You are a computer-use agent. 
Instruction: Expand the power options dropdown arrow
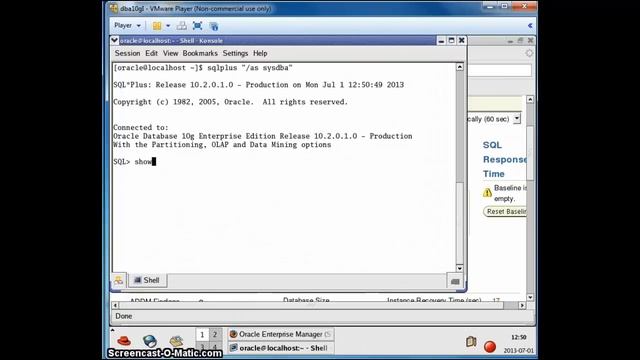168,26
